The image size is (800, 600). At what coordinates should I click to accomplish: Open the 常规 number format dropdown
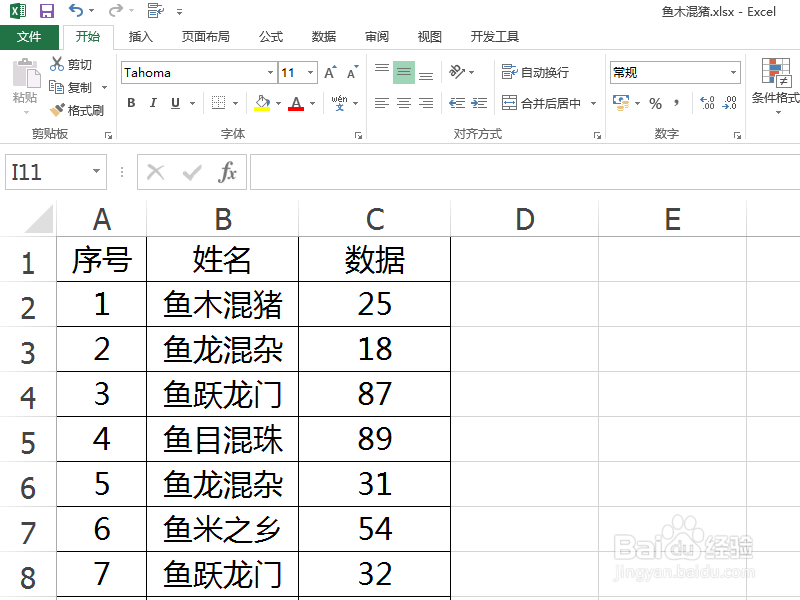tap(733, 72)
